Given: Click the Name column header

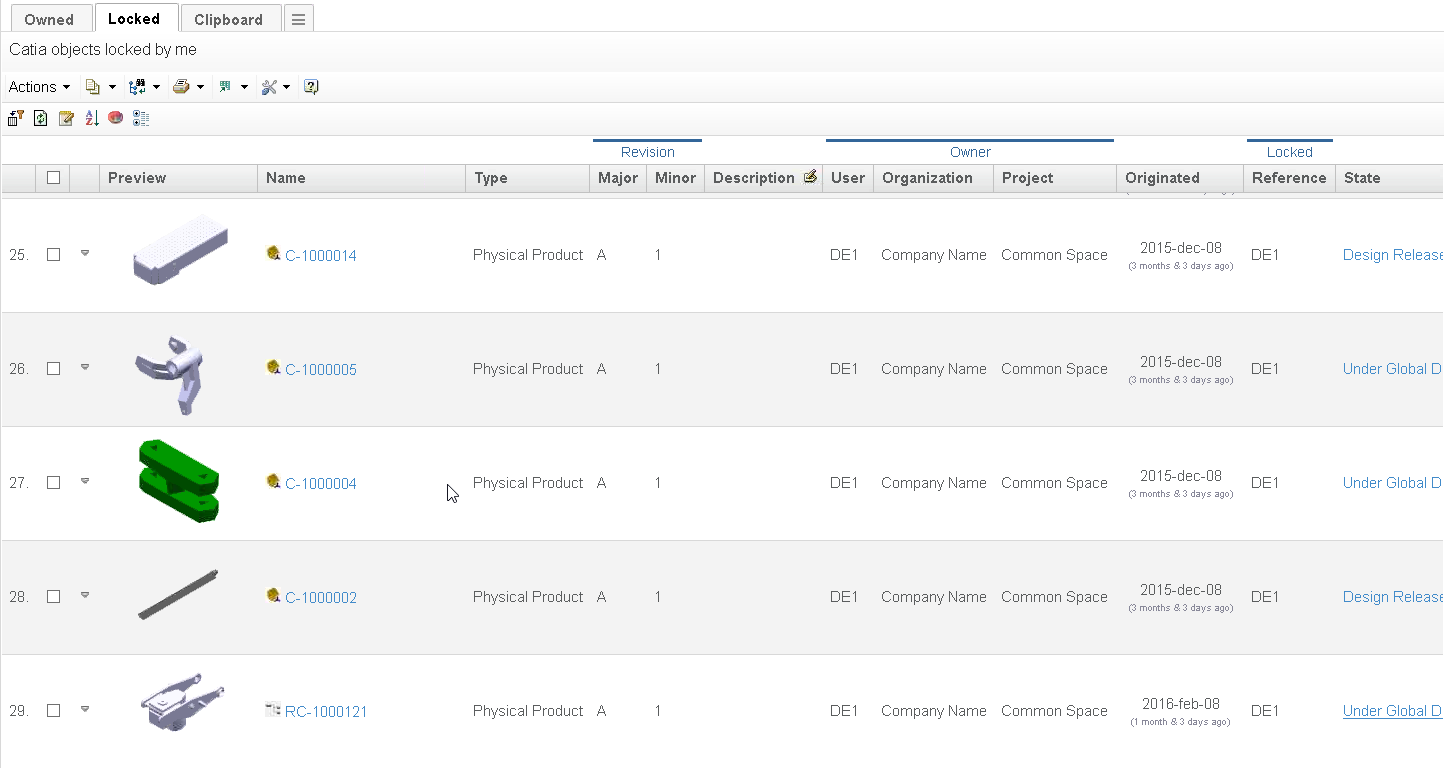Looking at the screenshot, I should click(286, 178).
